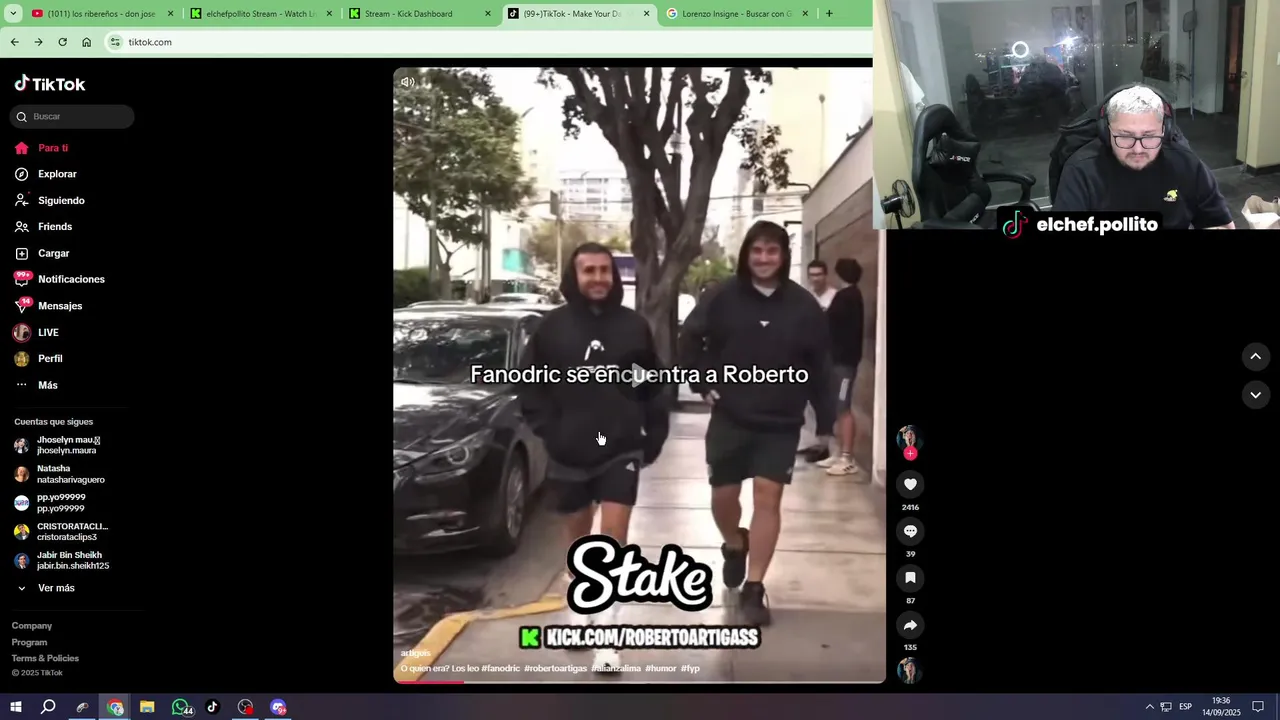Go to next video with down chevron

(x=1255, y=395)
